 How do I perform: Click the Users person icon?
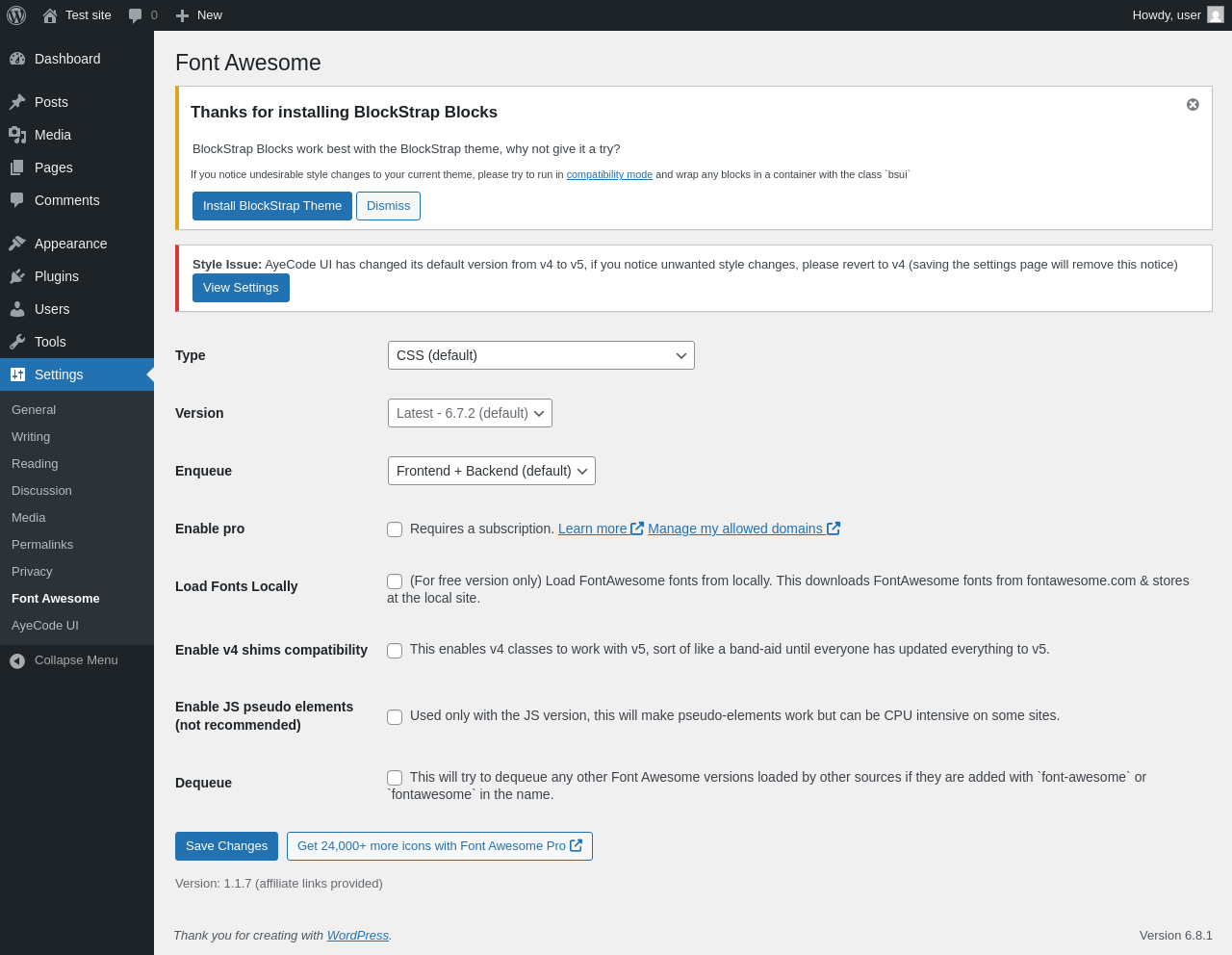click(x=17, y=309)
